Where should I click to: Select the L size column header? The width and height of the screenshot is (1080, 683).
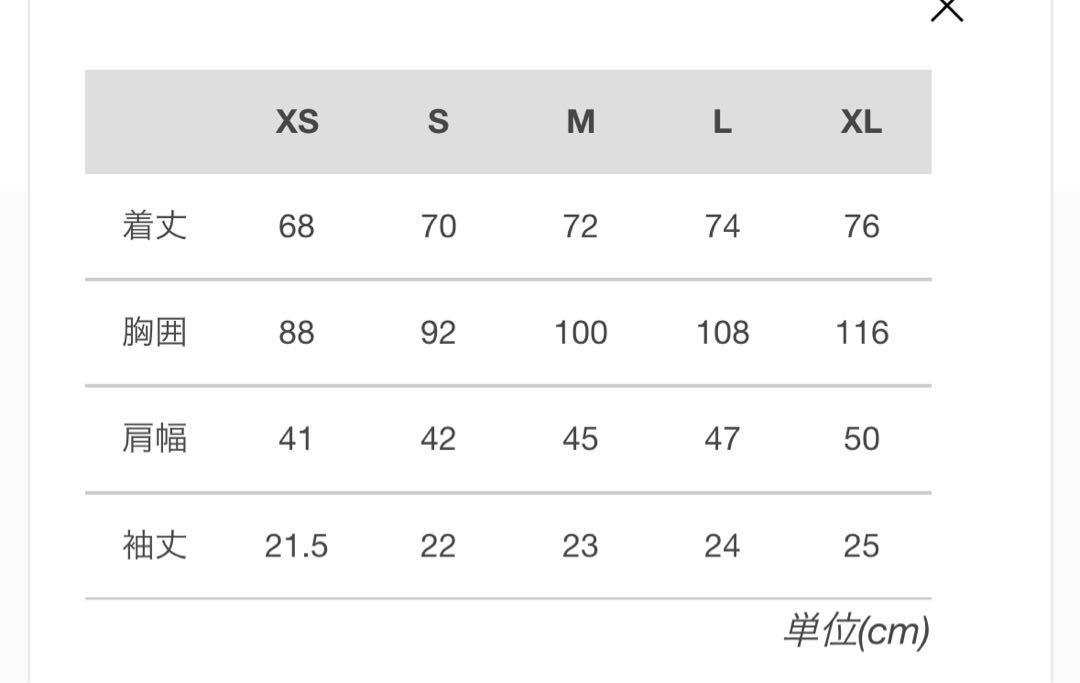click(x=722, y=122)
